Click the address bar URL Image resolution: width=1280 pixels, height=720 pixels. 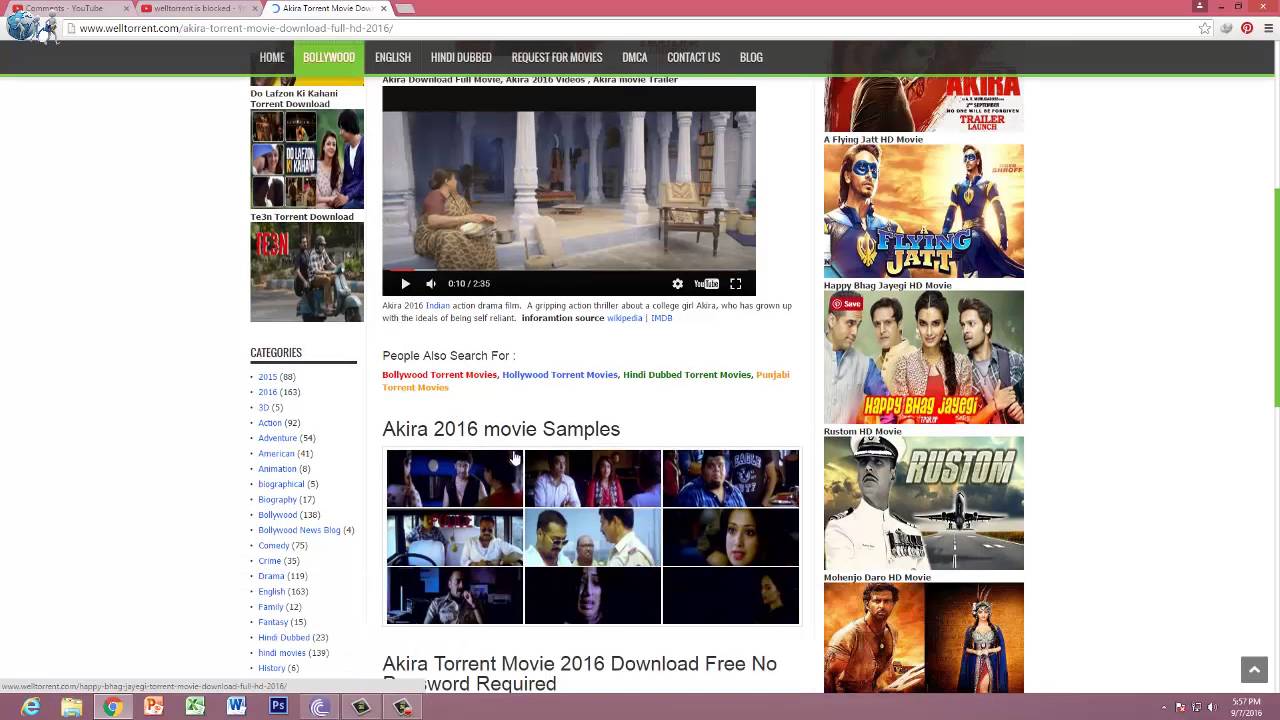[x=236, y=28]
